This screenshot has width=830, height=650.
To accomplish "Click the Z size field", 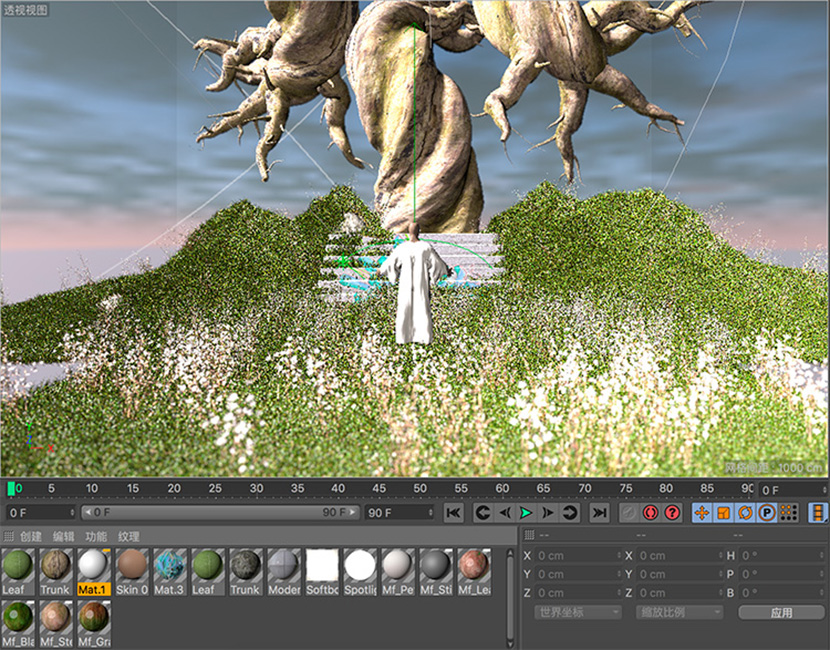I will coord(679,593).
